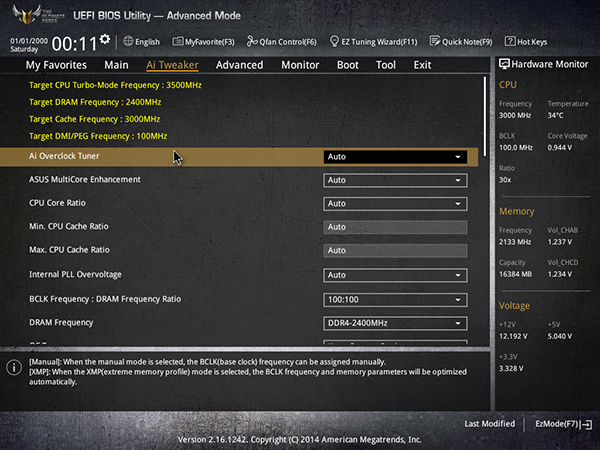Open the DRAM Frequency dropdown
This screenshot has height=450, width=600.
pos(395,323)
